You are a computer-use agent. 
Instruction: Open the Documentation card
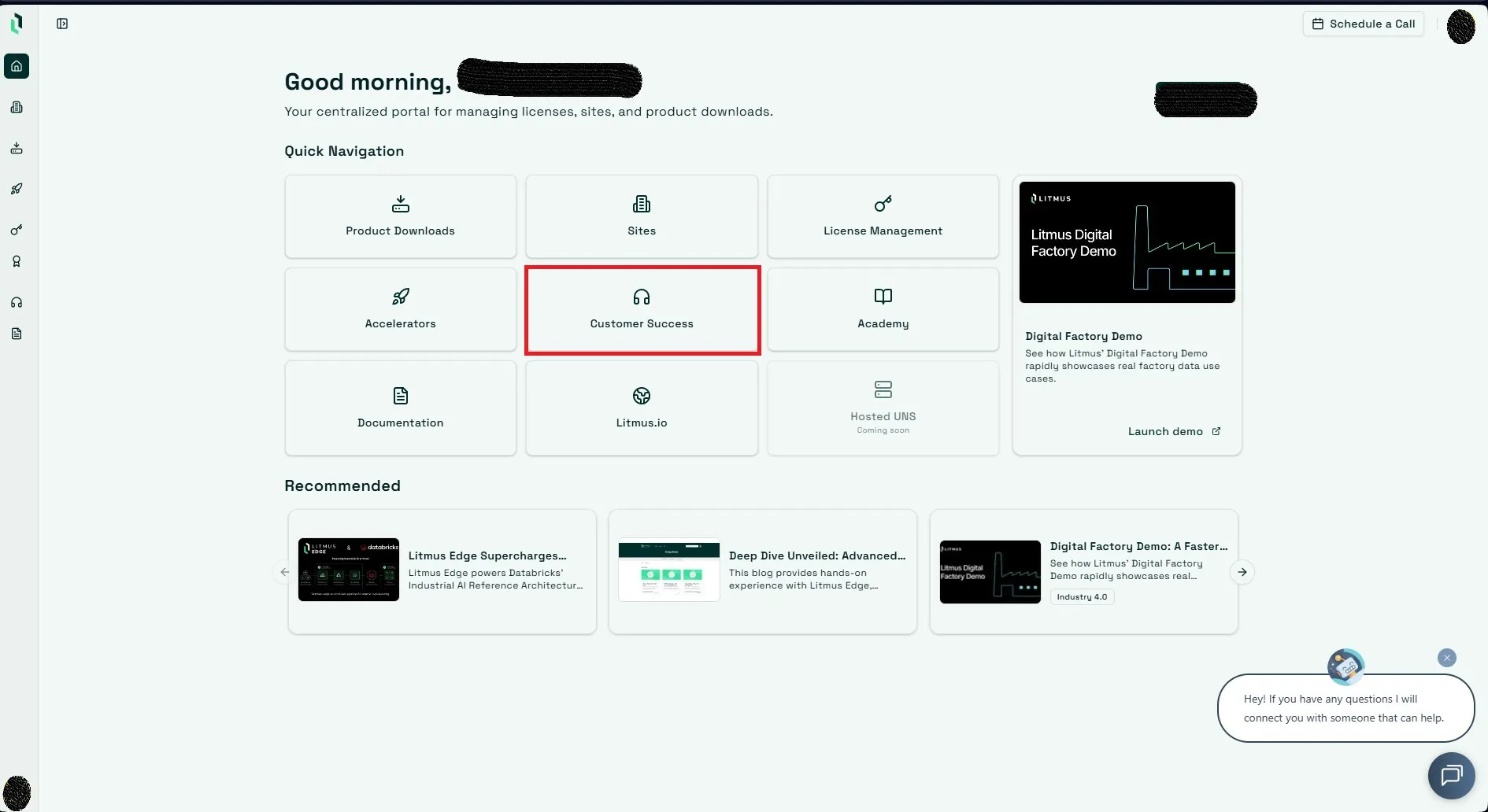[400, 408]
